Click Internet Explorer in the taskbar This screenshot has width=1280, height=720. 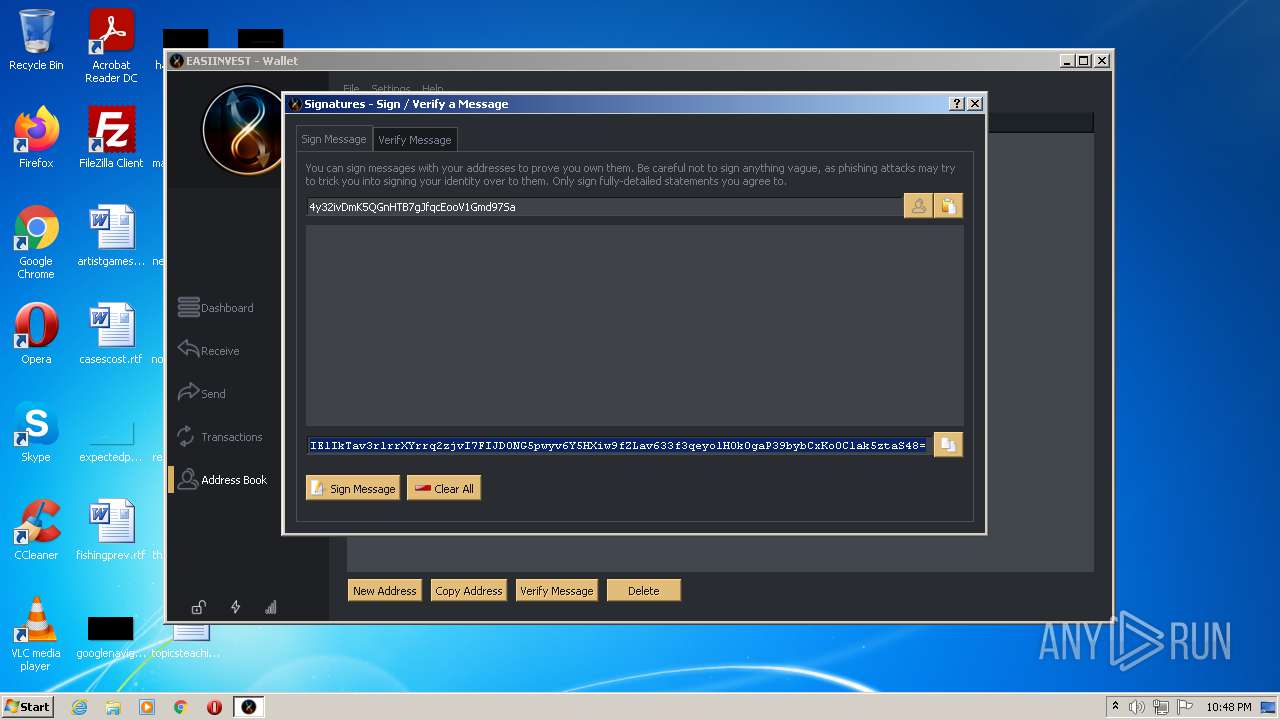tap(79, 707)
